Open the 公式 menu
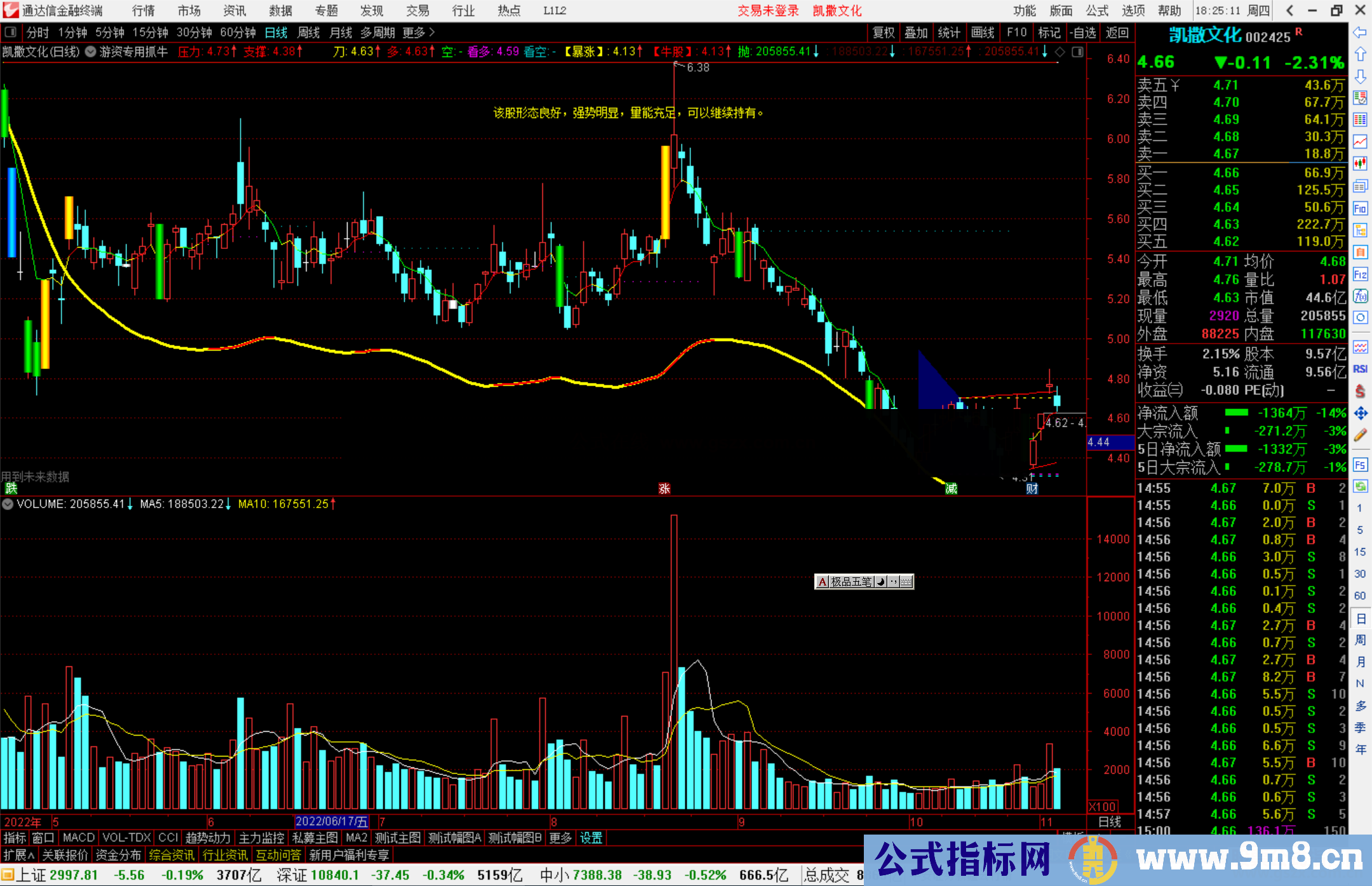Viewport: 1372px width, 886px height. pyautogui.click(x=1096, y=10)
